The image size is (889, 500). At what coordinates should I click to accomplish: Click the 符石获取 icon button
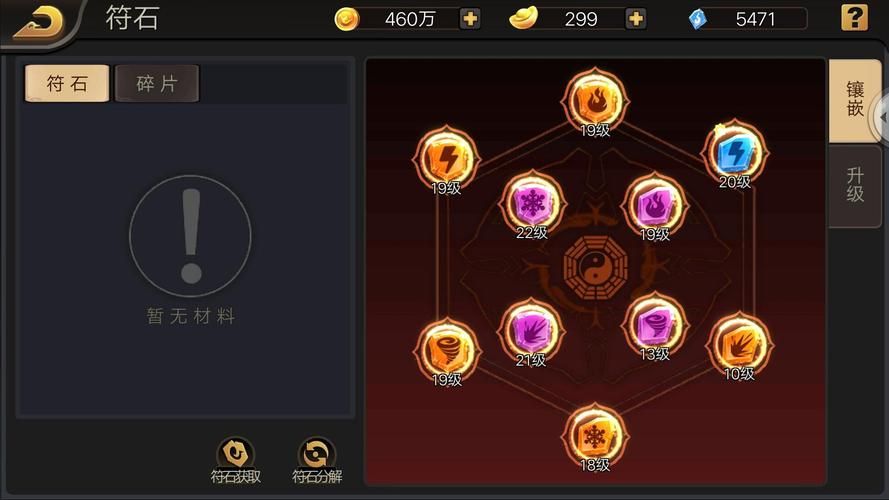(235, 460)
